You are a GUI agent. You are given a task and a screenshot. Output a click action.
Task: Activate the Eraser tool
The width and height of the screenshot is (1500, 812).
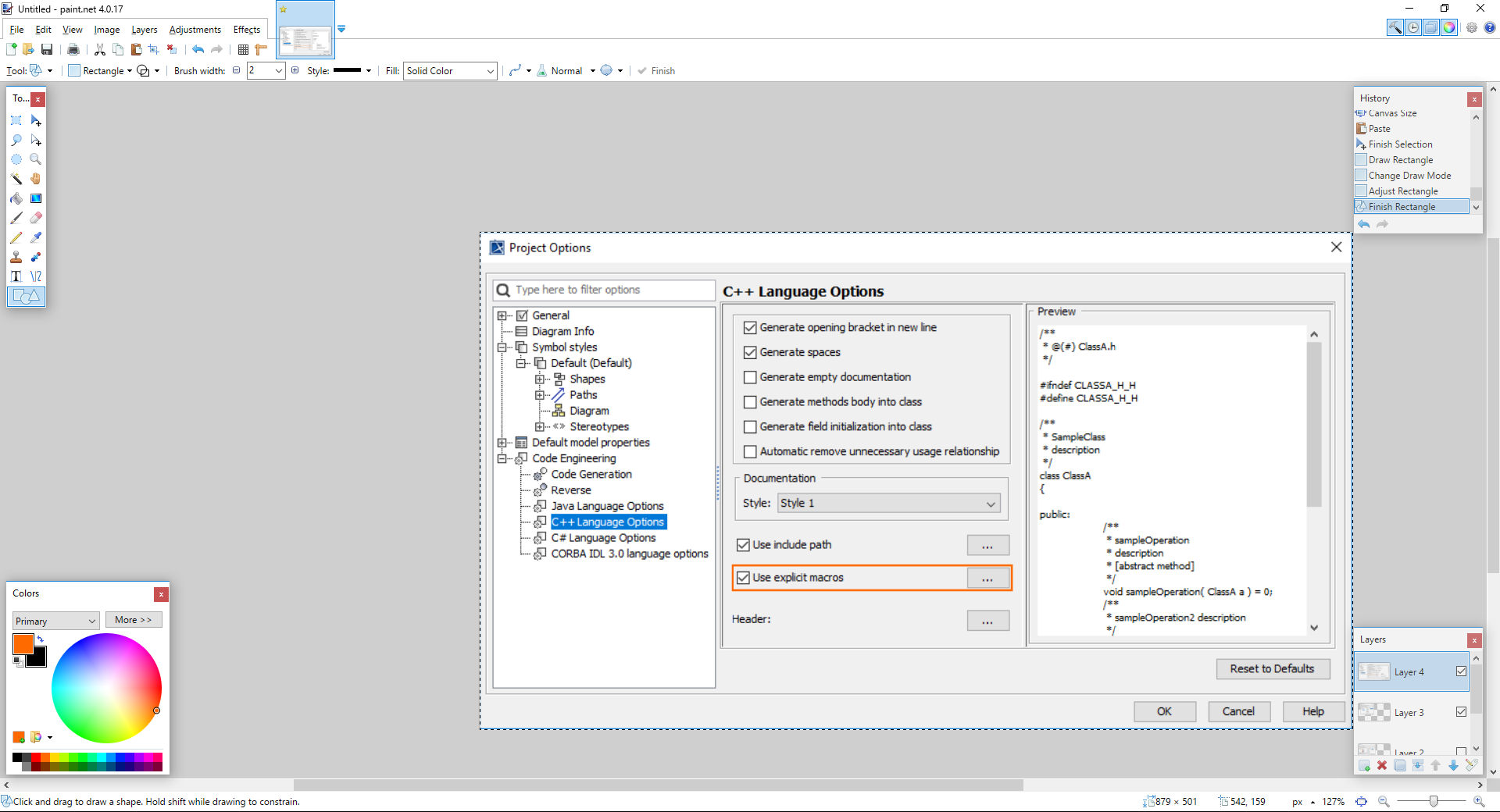pos(36,218)
